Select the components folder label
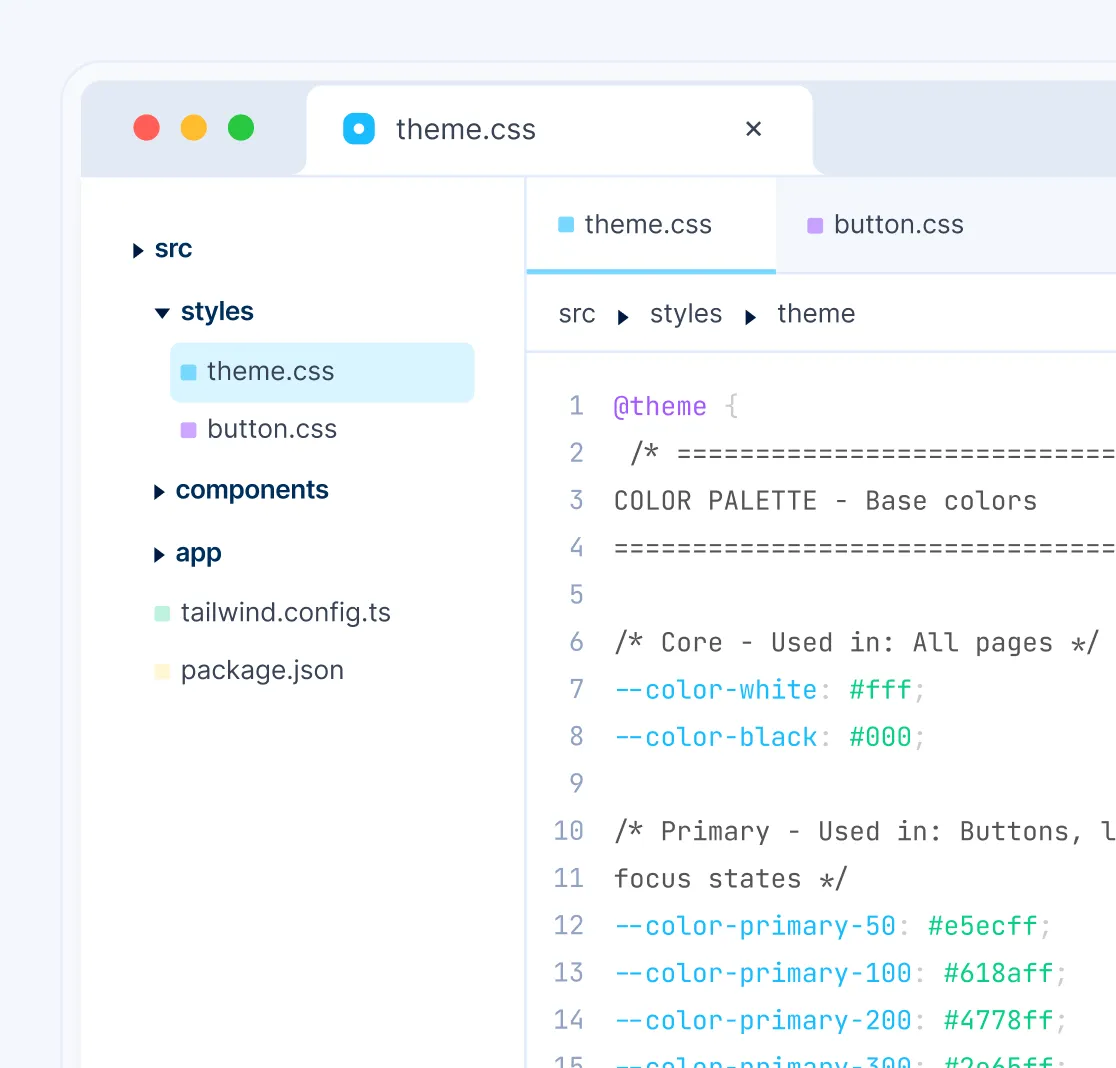1116x1068 pixels. tap(252, 490)
